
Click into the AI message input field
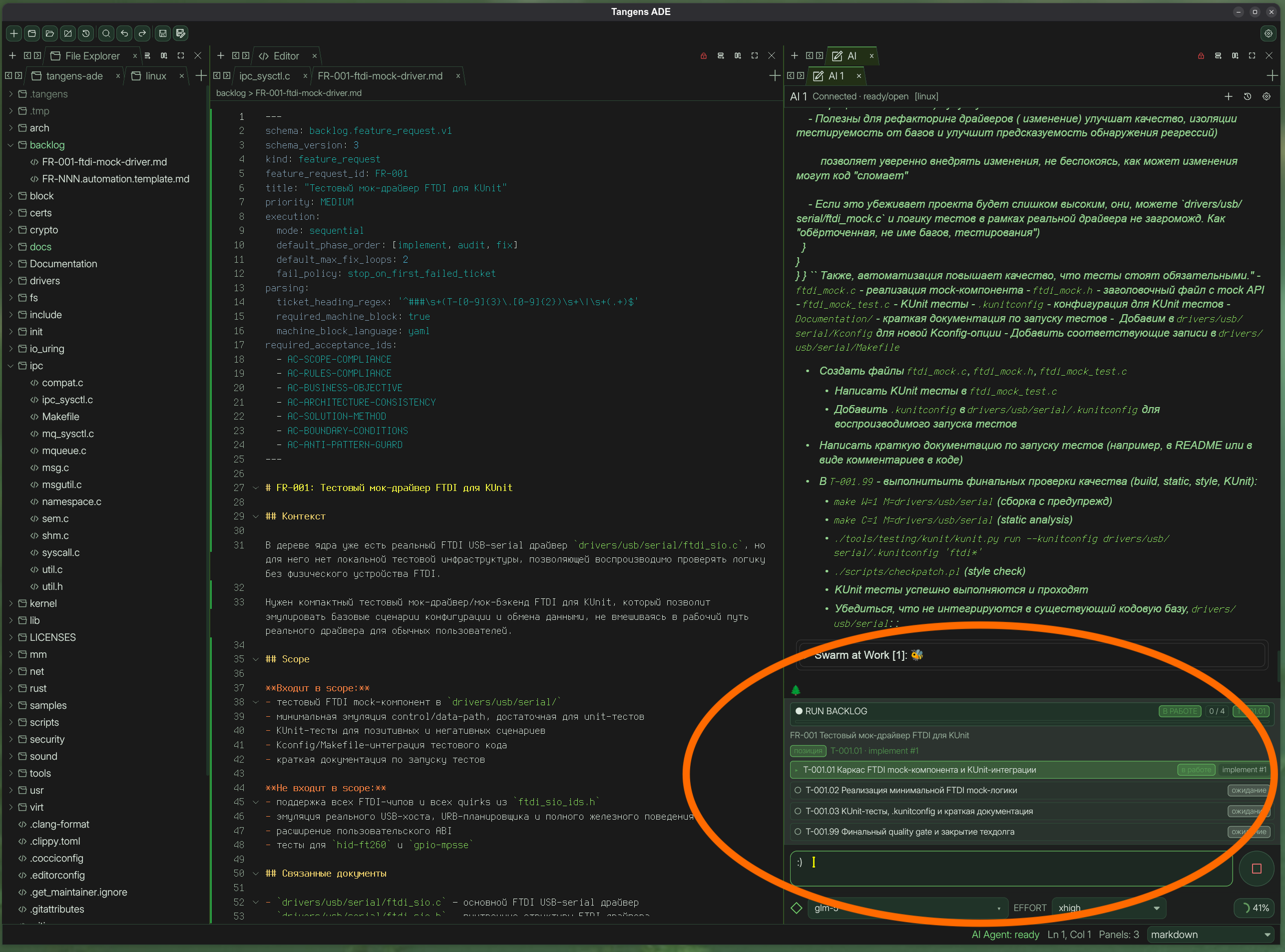(x=1011, y=869)
